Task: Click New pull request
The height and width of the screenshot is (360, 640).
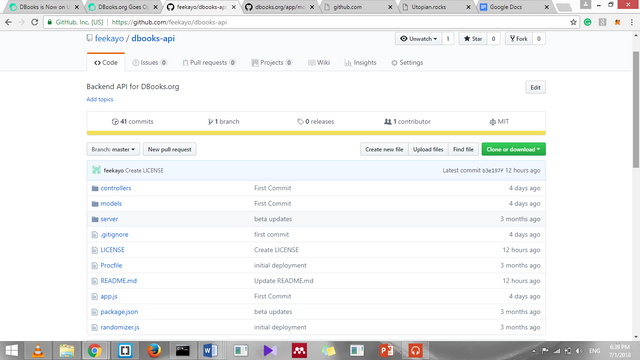Action: [169, 149]
